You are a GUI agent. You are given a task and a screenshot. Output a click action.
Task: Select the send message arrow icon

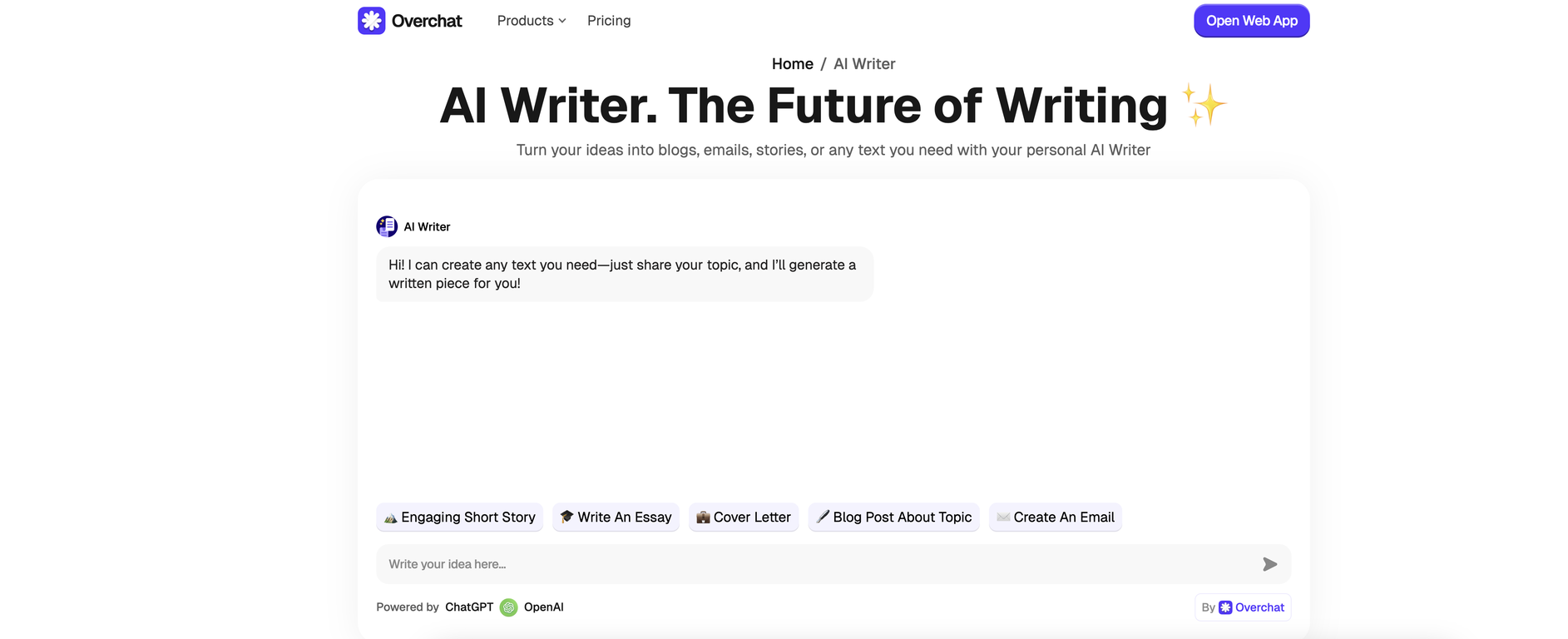[1270, 564]
